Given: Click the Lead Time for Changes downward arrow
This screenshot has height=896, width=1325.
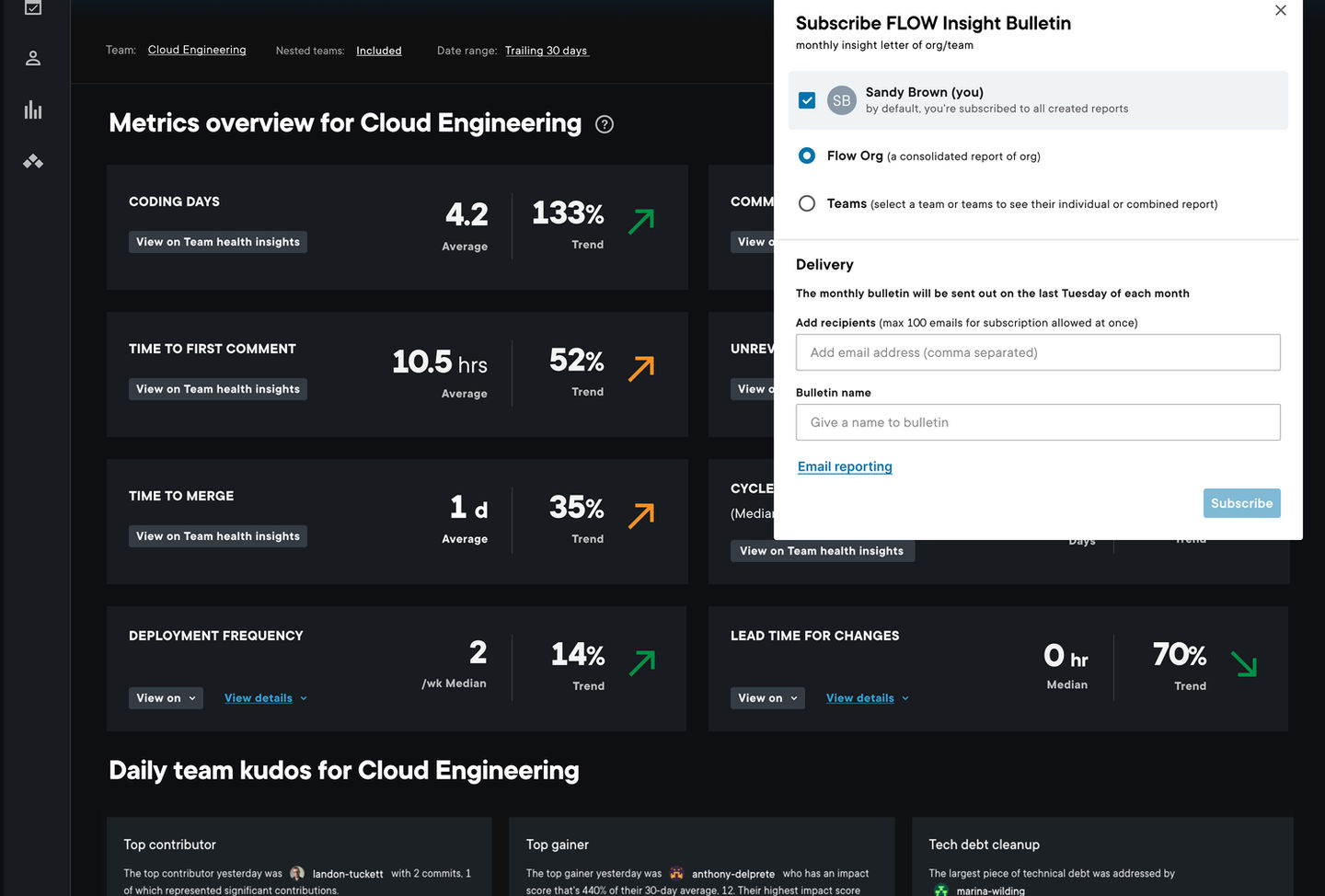Looking at the screenshot, I should pos(1244,664).
